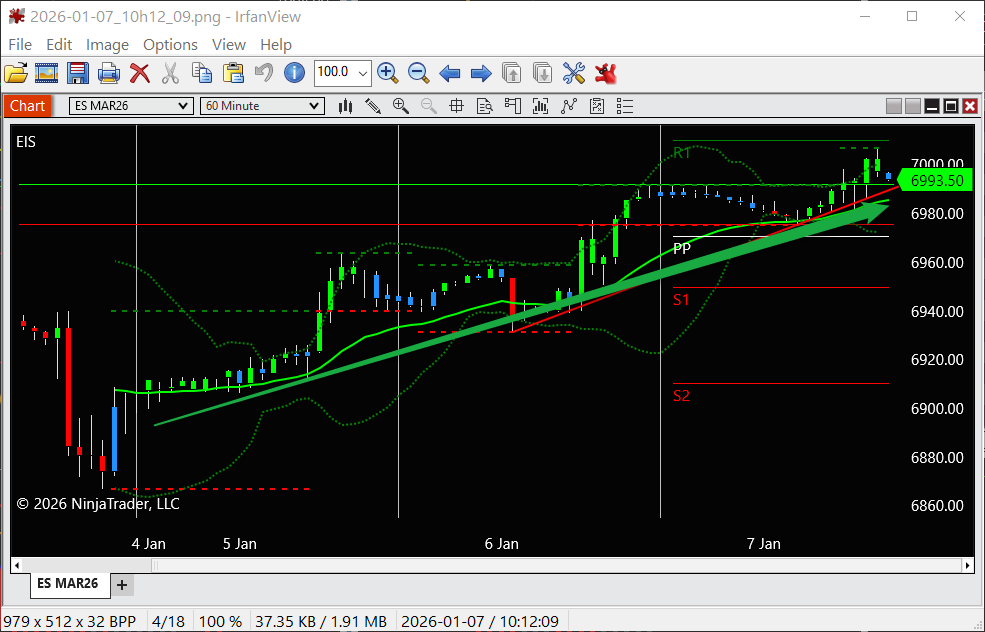Click the 2026-01-07 / 10:12:09 status
Screen dimensions: 985x632
click(x=480, y=621)
